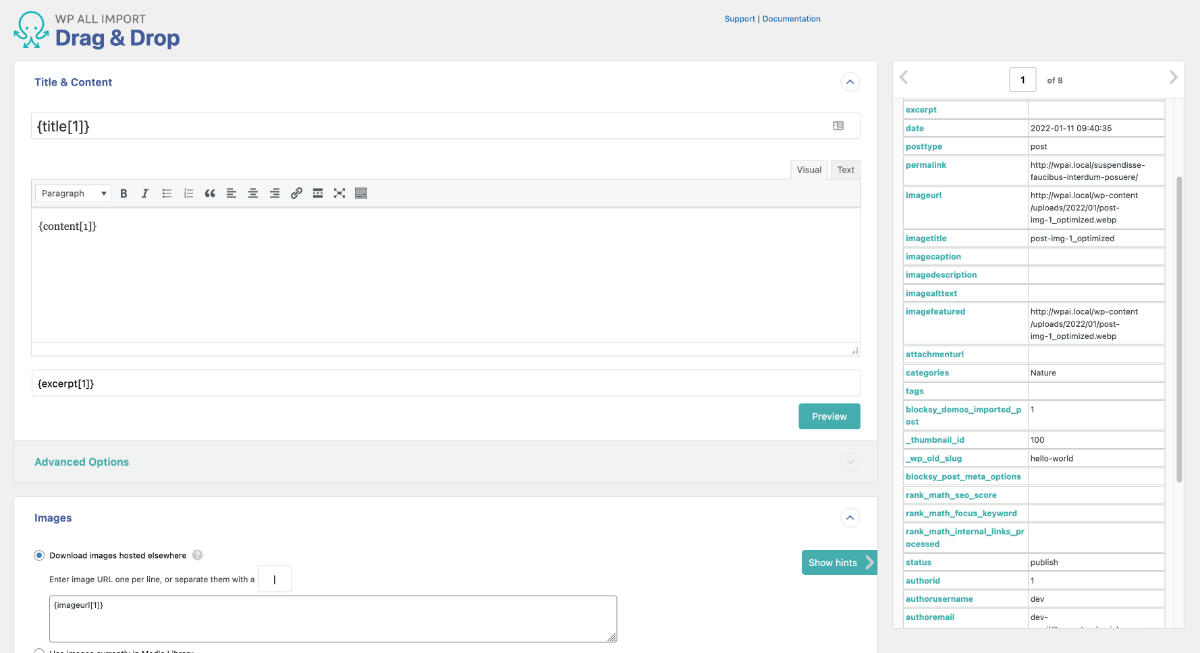Screen dimensions: 1200x653
Task: Click the image URL textarea
Action: pyautogui.click(x=333, y=618)
